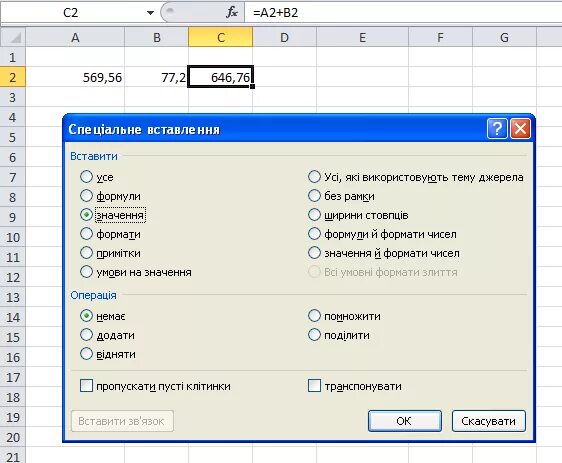Choose 'додати' operation radio button
The height and width of the screenshot is (463, 562).
pos(86,335)
